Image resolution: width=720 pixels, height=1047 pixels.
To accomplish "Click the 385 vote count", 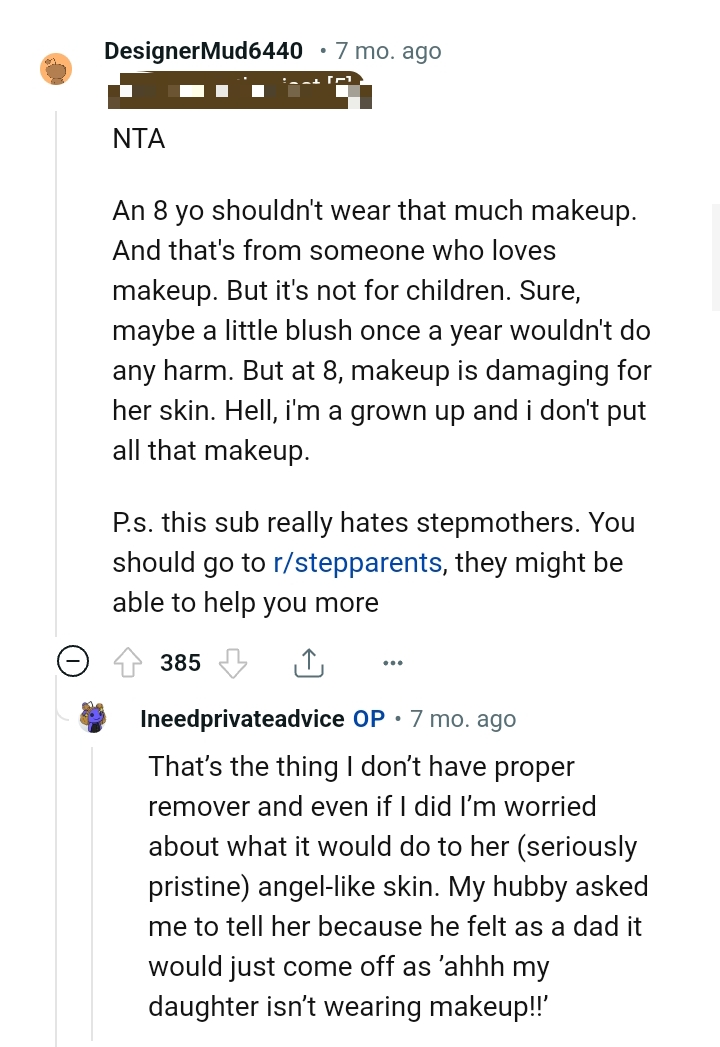I will click(180, 662).
